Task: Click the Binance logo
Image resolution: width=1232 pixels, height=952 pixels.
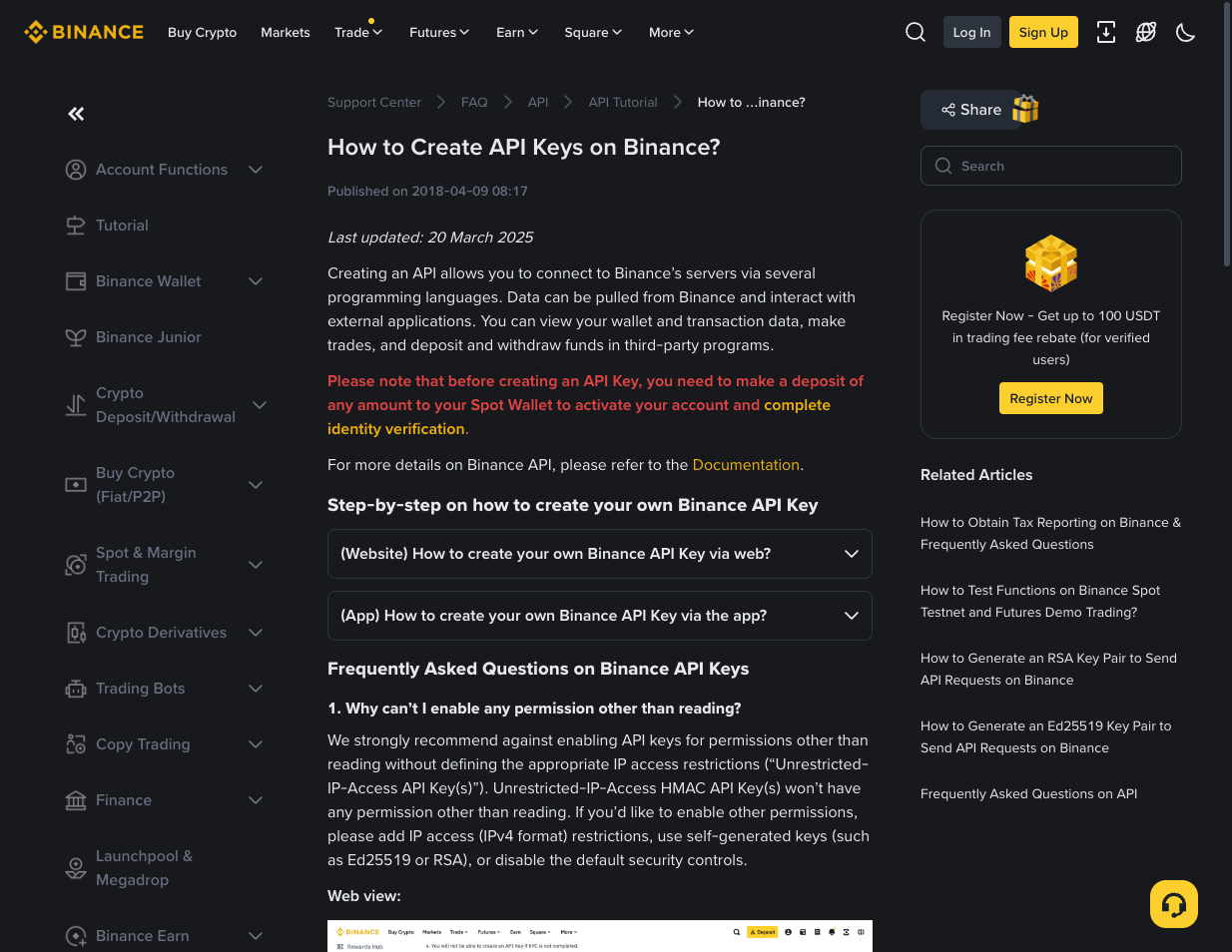Action: point(84,32)
